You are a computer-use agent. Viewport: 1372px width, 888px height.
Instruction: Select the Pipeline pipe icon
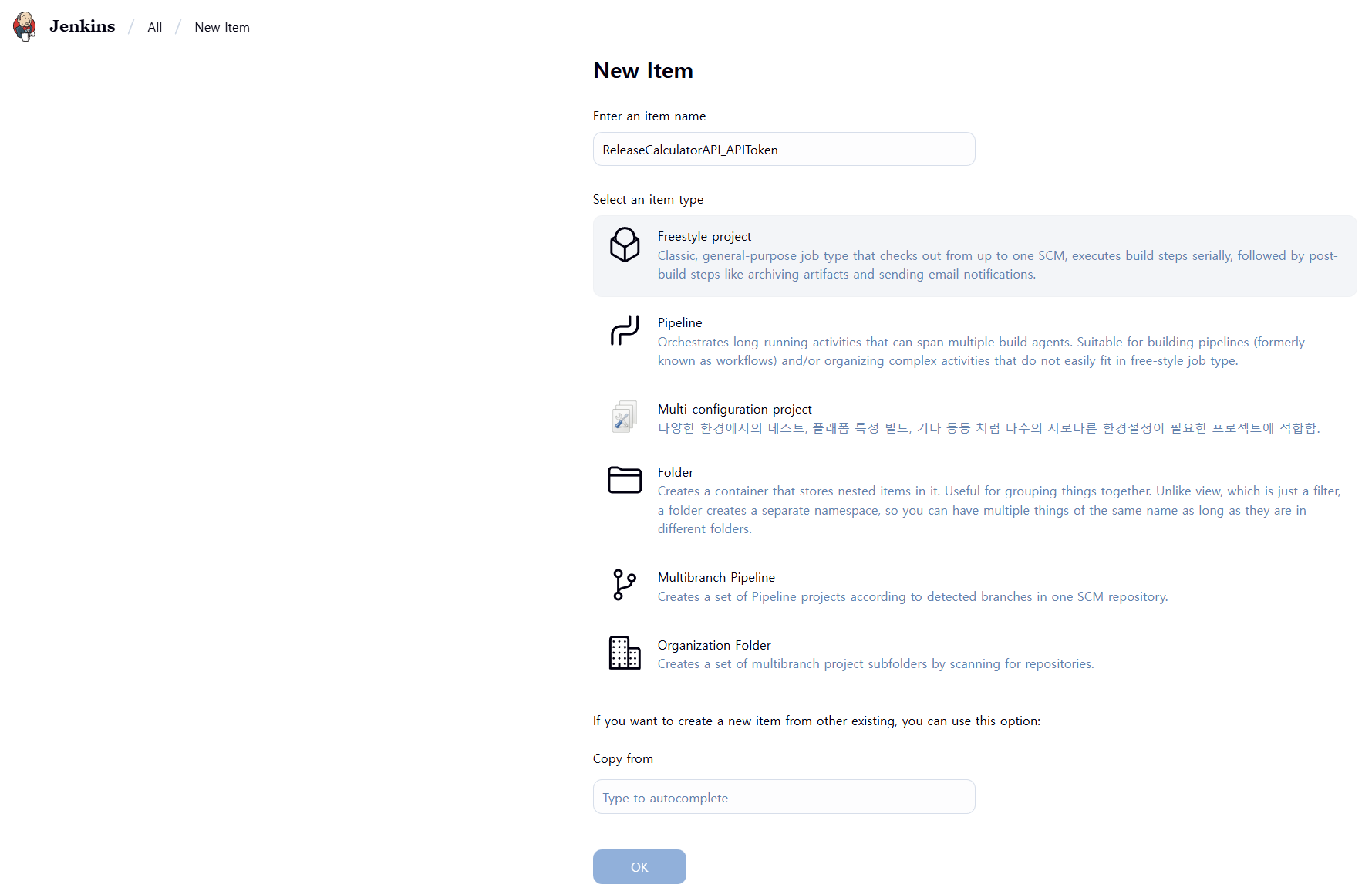(625, 330)
